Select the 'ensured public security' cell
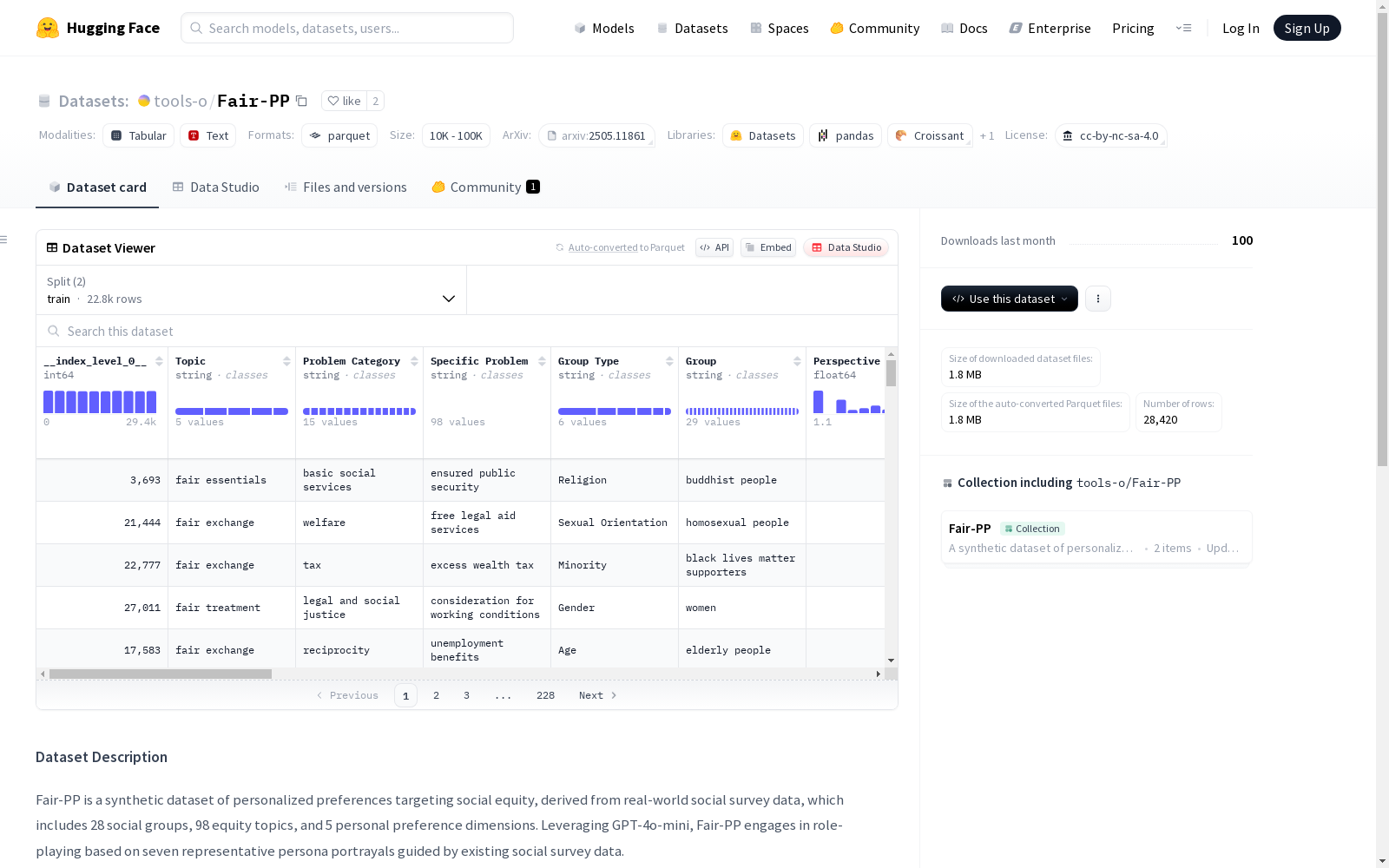The image size is (1389, 868). pos(487,480)
